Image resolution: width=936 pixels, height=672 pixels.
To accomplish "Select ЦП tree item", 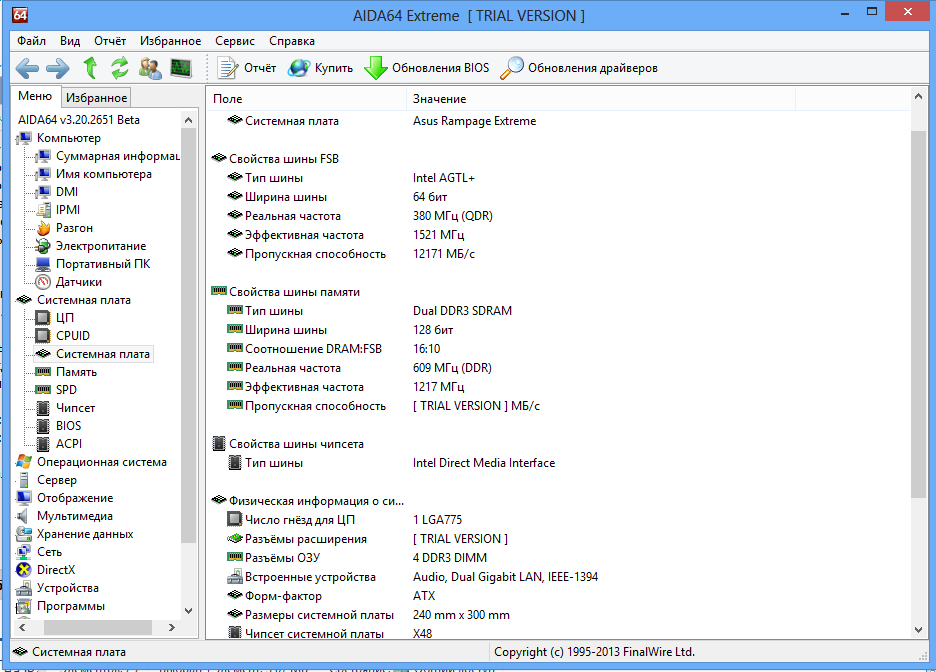I will [x=65, y=317].
